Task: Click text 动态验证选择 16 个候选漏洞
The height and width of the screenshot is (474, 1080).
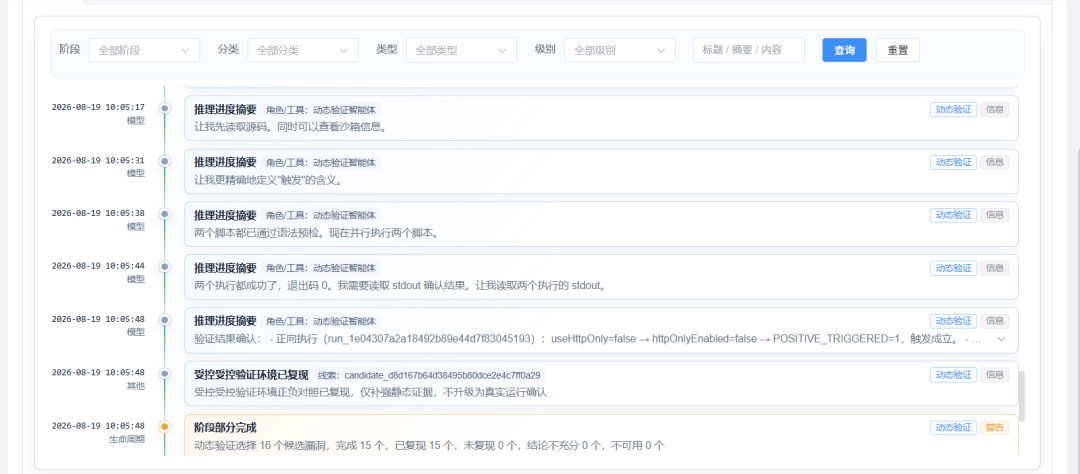Action: pyautogui.click(x=261, y=446)
